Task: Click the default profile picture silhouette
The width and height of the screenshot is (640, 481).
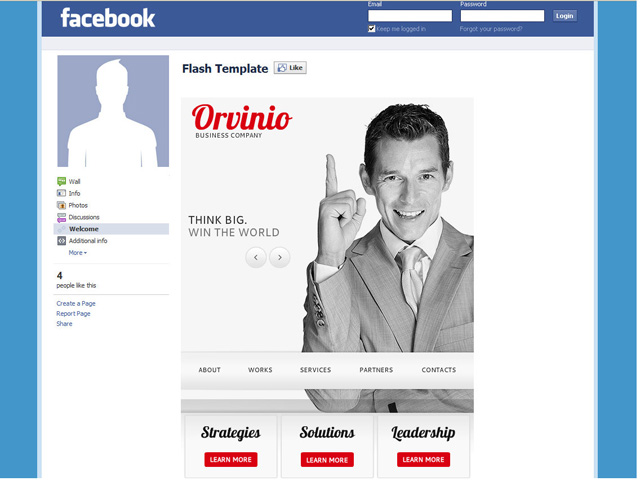Action: (113, 111)
